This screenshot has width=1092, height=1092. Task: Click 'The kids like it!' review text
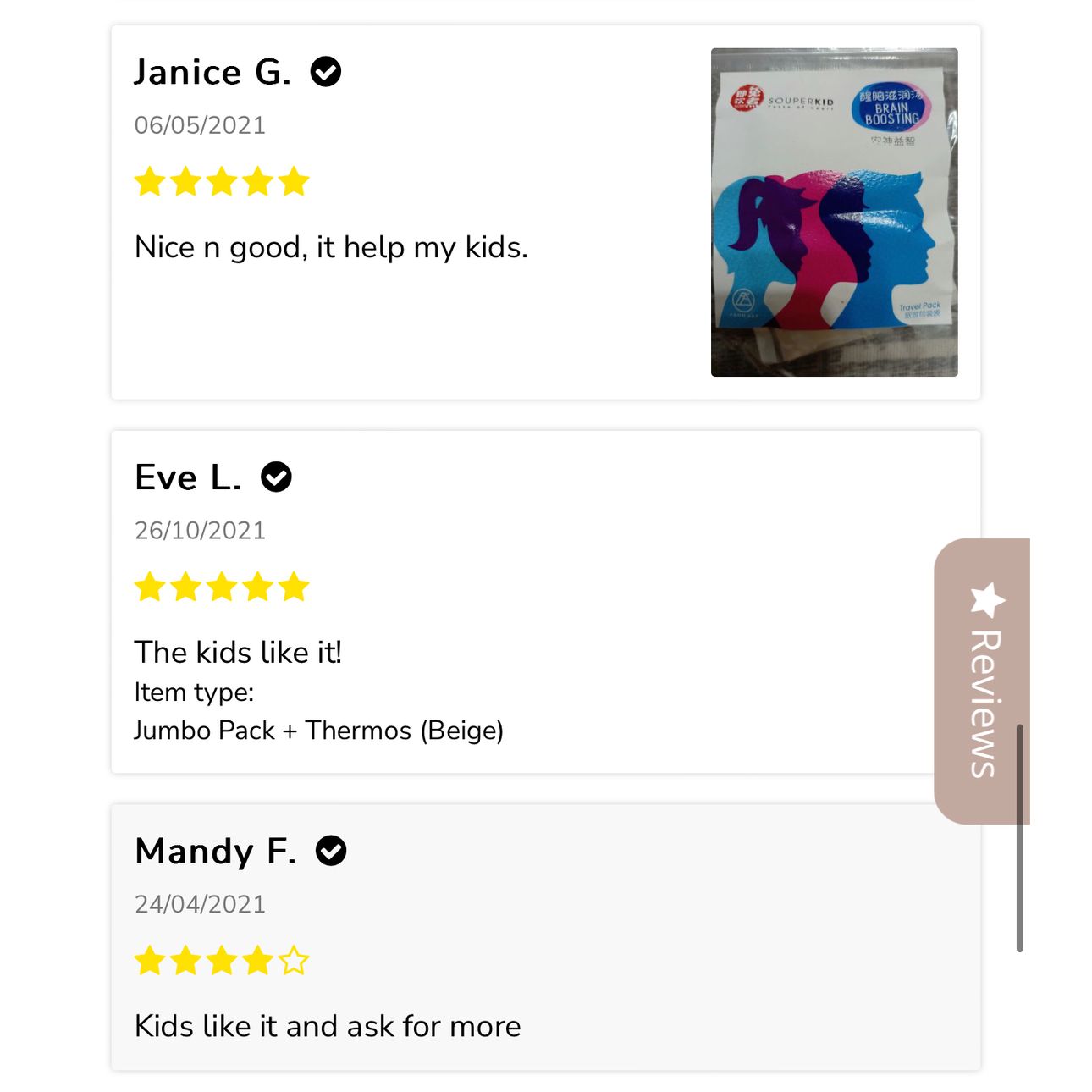coord(238,653)
